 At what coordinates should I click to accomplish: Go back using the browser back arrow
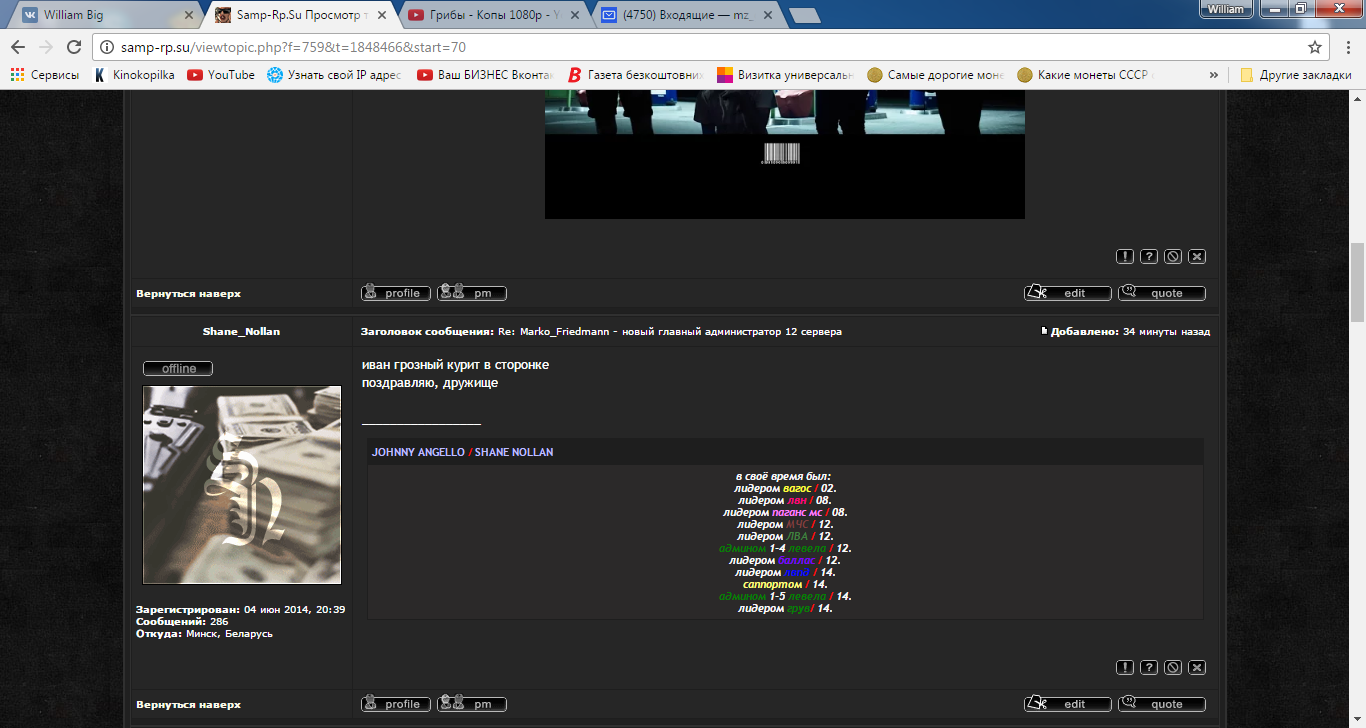[x=18, y=47]
